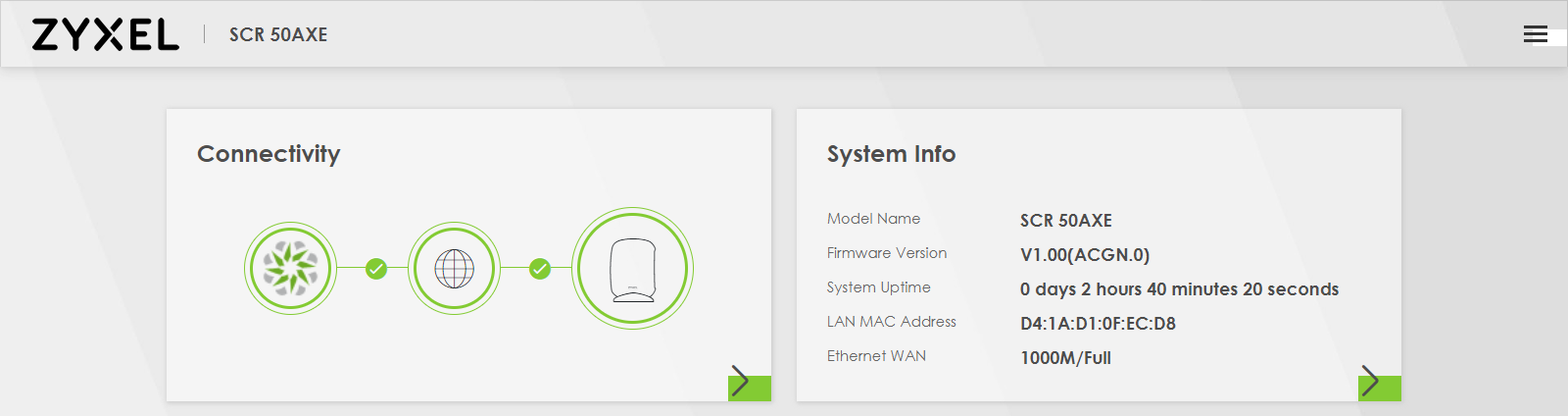Viewport: 1568px width, 416px height.
Task: Click the LAN MAC address value D4:1A:D1:0F:EC:D8
Action: pyautogui.click(x=1098, y=324)
